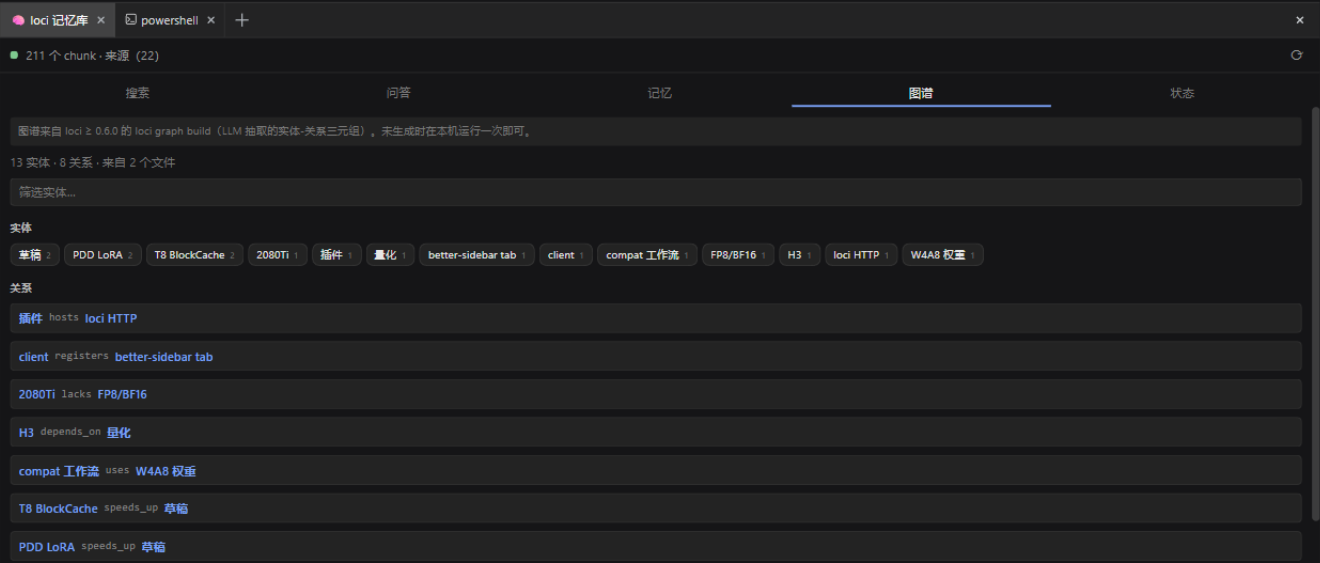Close the panel using top-right X
Image resolution: width=1320 pixels, height=563 pixels.
pos(1300,20)
